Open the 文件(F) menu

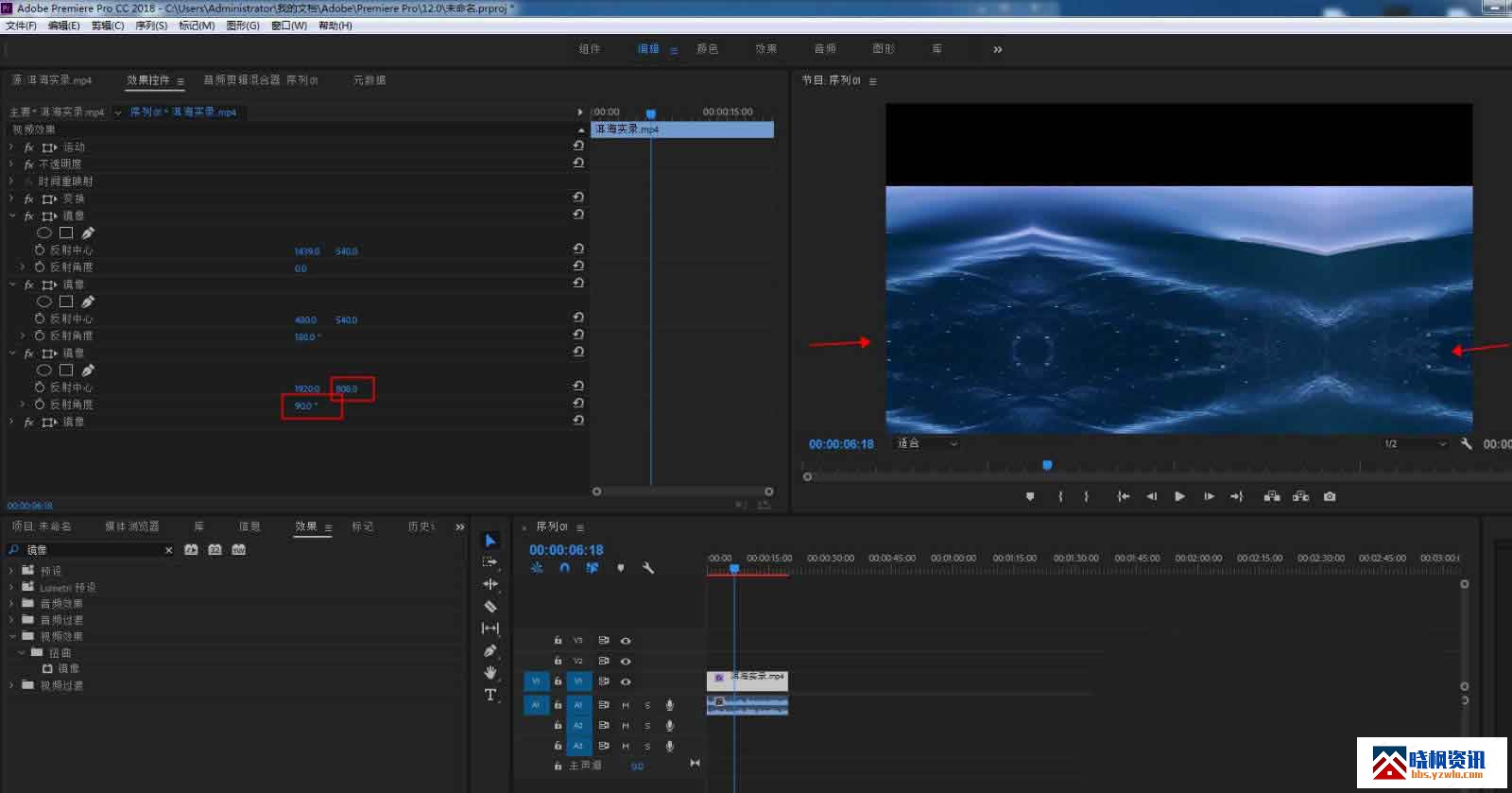click(21, 26)
